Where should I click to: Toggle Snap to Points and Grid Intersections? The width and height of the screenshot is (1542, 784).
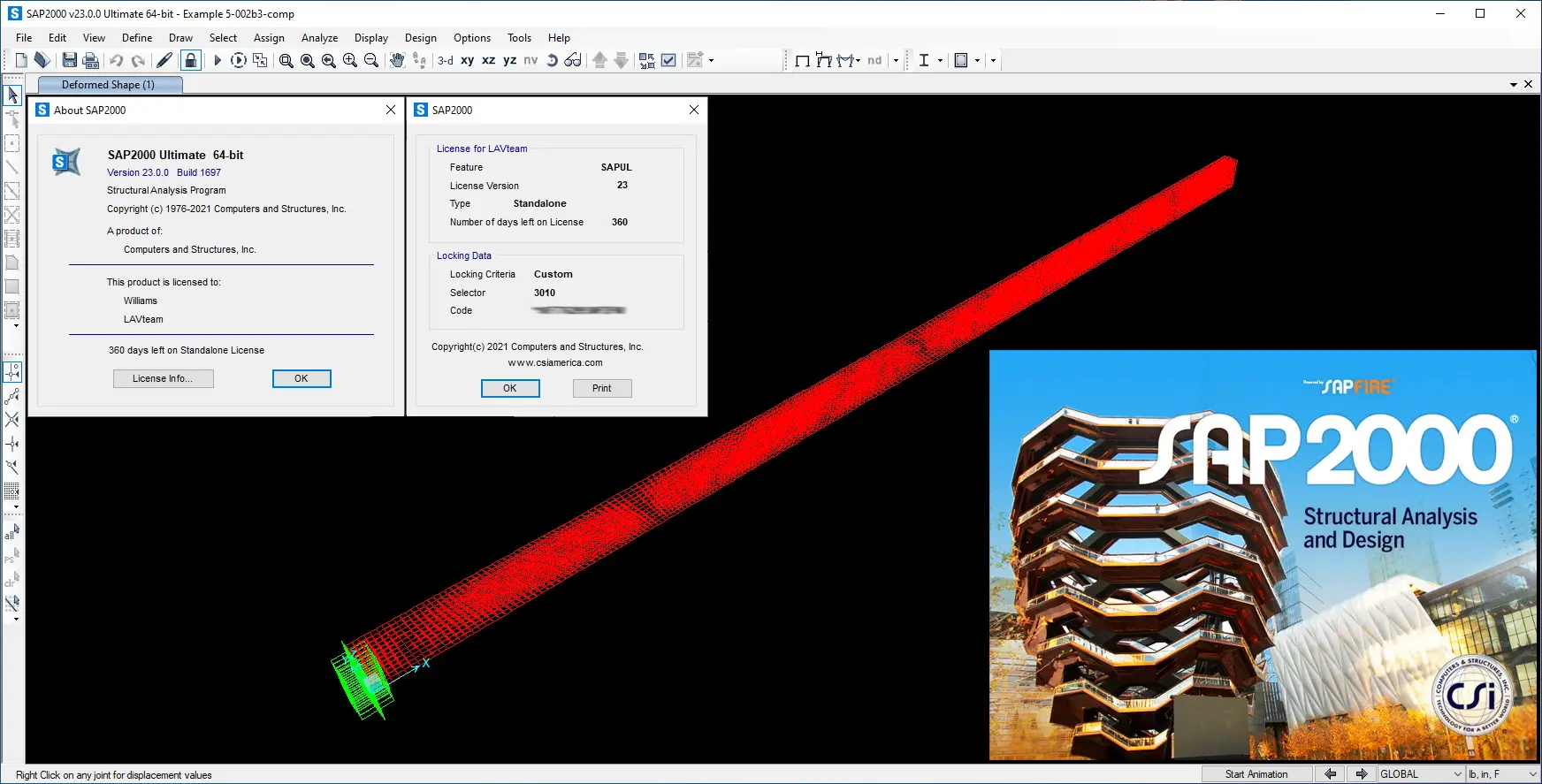click(12, 372)
